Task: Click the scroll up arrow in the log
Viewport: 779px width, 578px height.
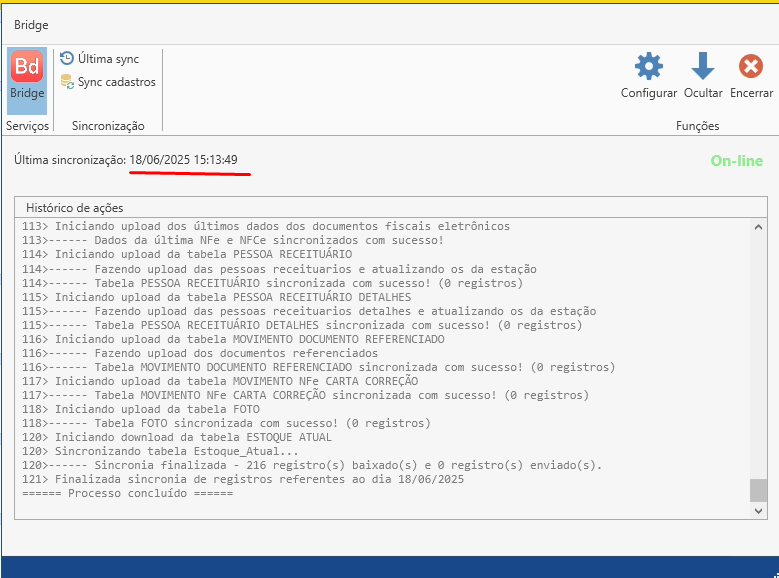Action: point(759,227)
